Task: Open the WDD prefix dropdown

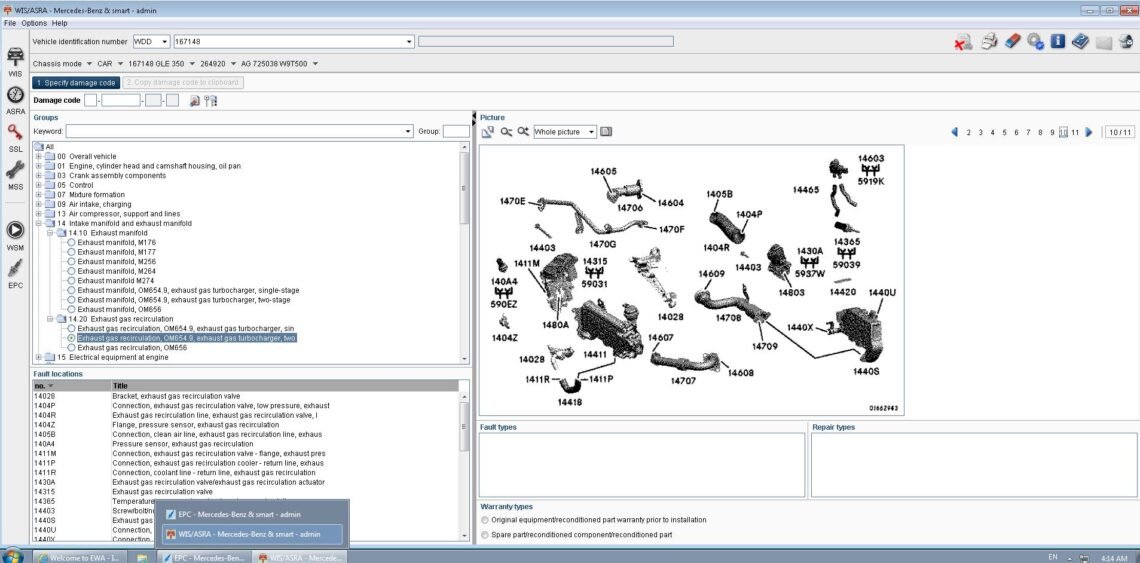Action: (164, 41)
